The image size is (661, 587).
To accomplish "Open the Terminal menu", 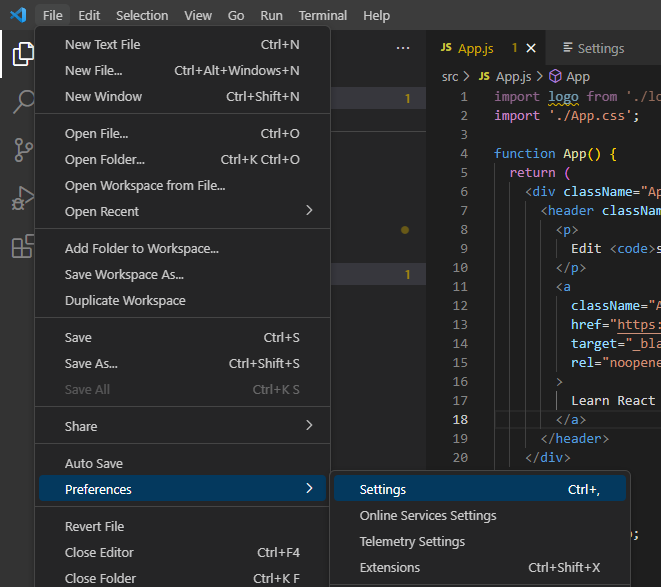I will click(323, 16).
